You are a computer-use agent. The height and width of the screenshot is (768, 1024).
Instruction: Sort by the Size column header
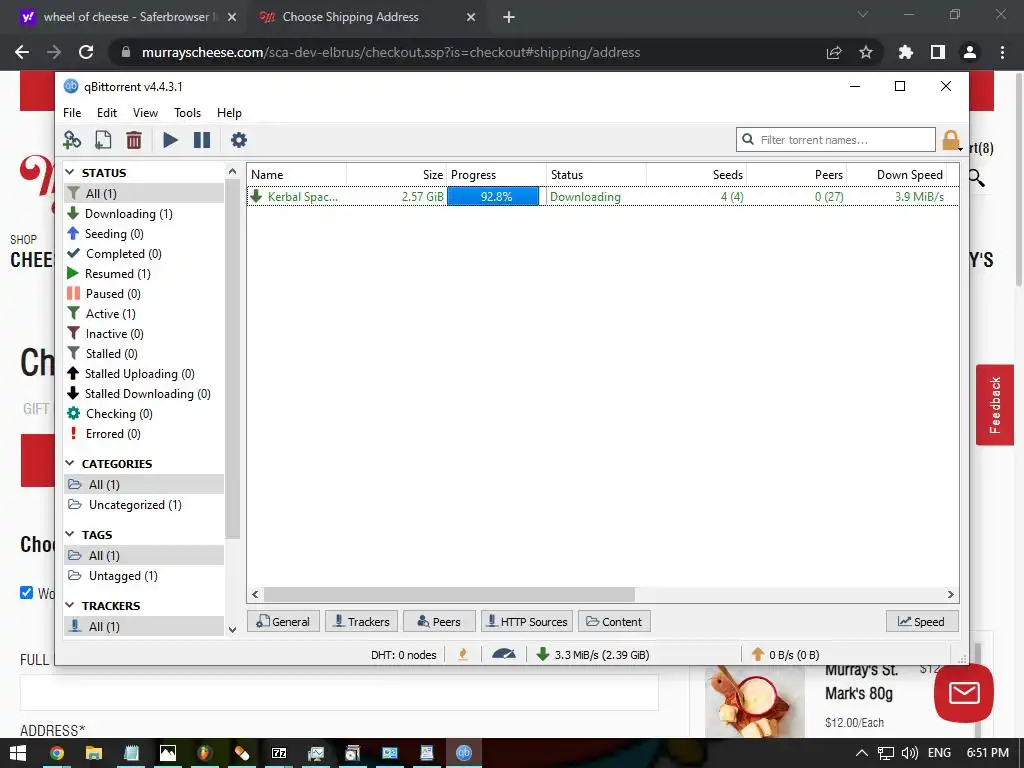pyautogui.click(x=396, y=174)
